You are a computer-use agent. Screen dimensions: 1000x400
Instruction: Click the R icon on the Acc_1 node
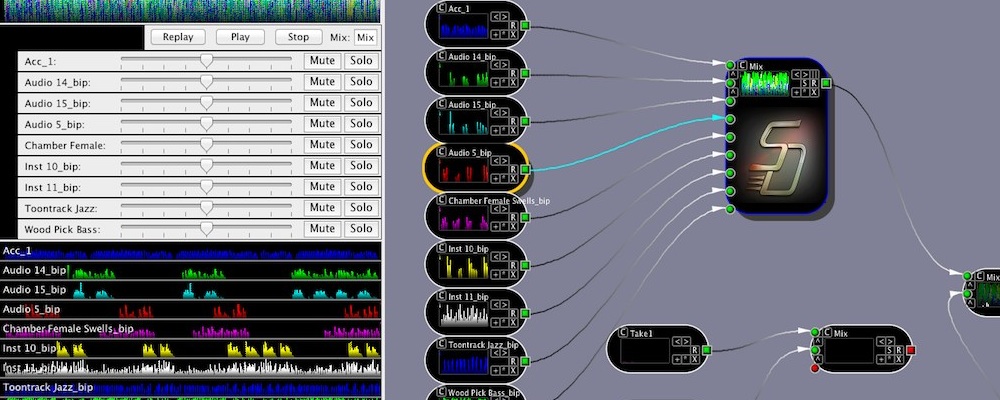coord(513,26)
